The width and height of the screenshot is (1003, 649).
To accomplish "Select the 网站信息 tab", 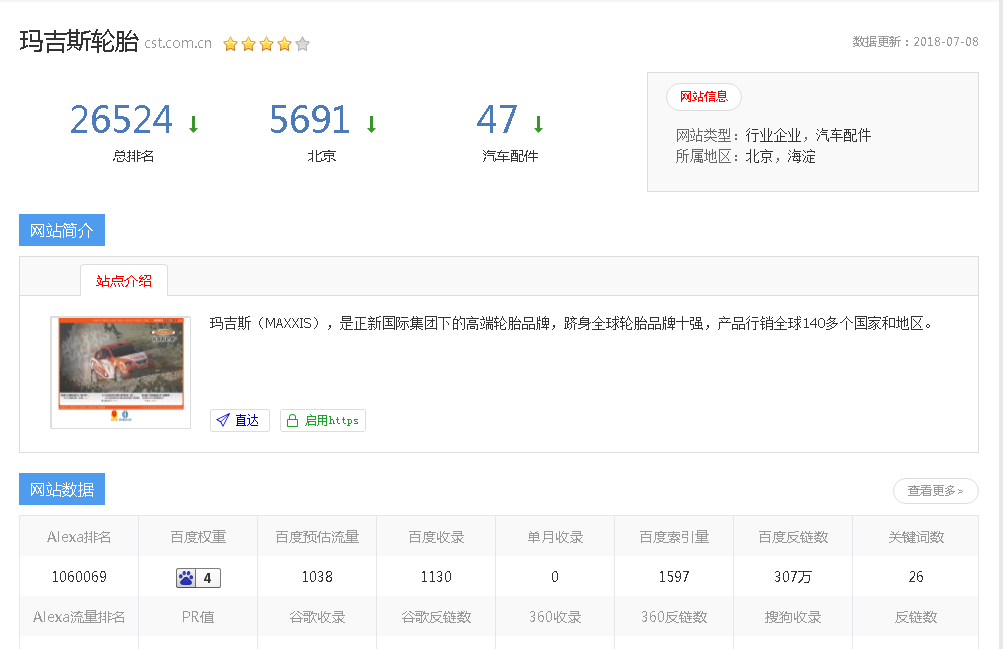I will pyautogui.click(x=704, y=97).
